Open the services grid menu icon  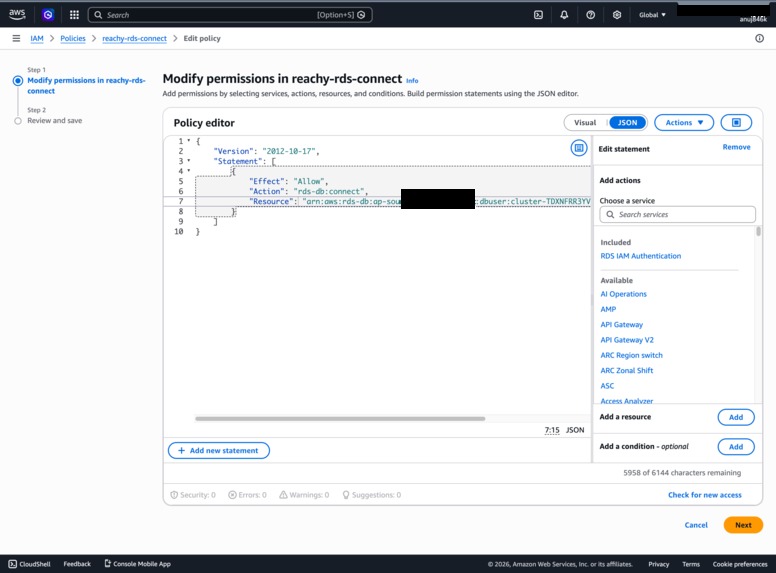[74, 15]
